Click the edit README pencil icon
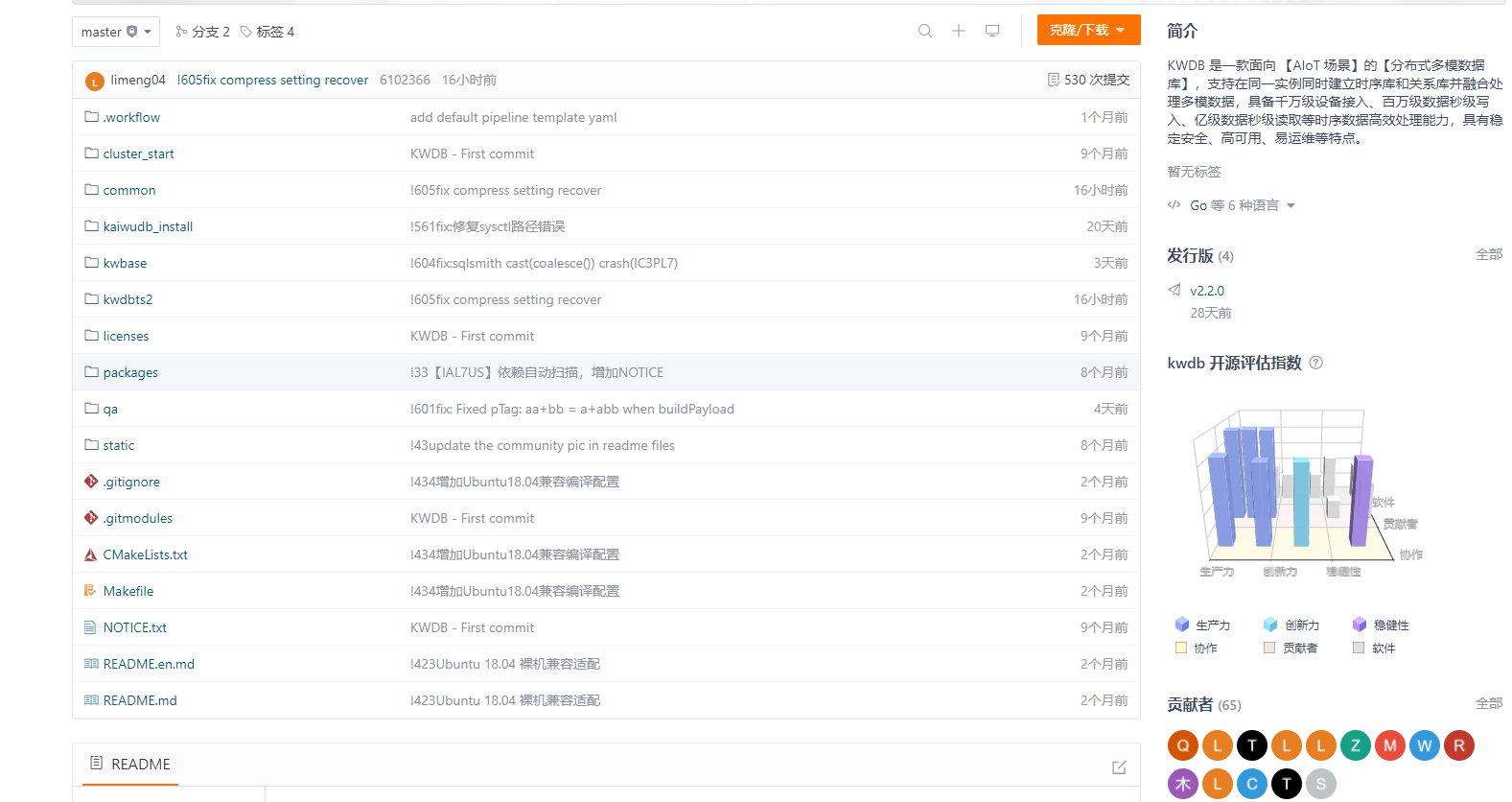 pyautogui.click(x=1119, y=767)
